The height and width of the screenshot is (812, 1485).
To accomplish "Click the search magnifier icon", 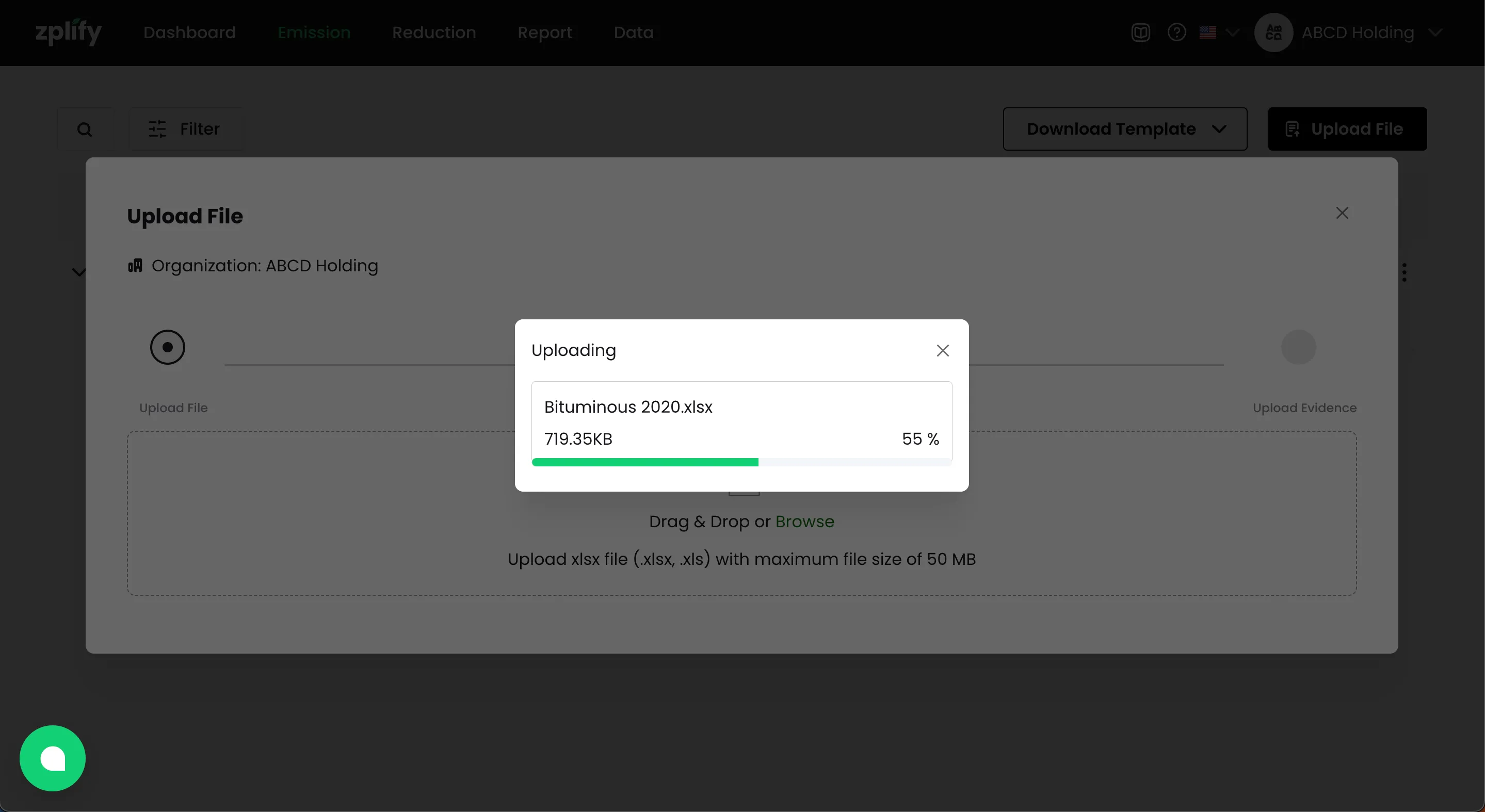I will [85, 129].
